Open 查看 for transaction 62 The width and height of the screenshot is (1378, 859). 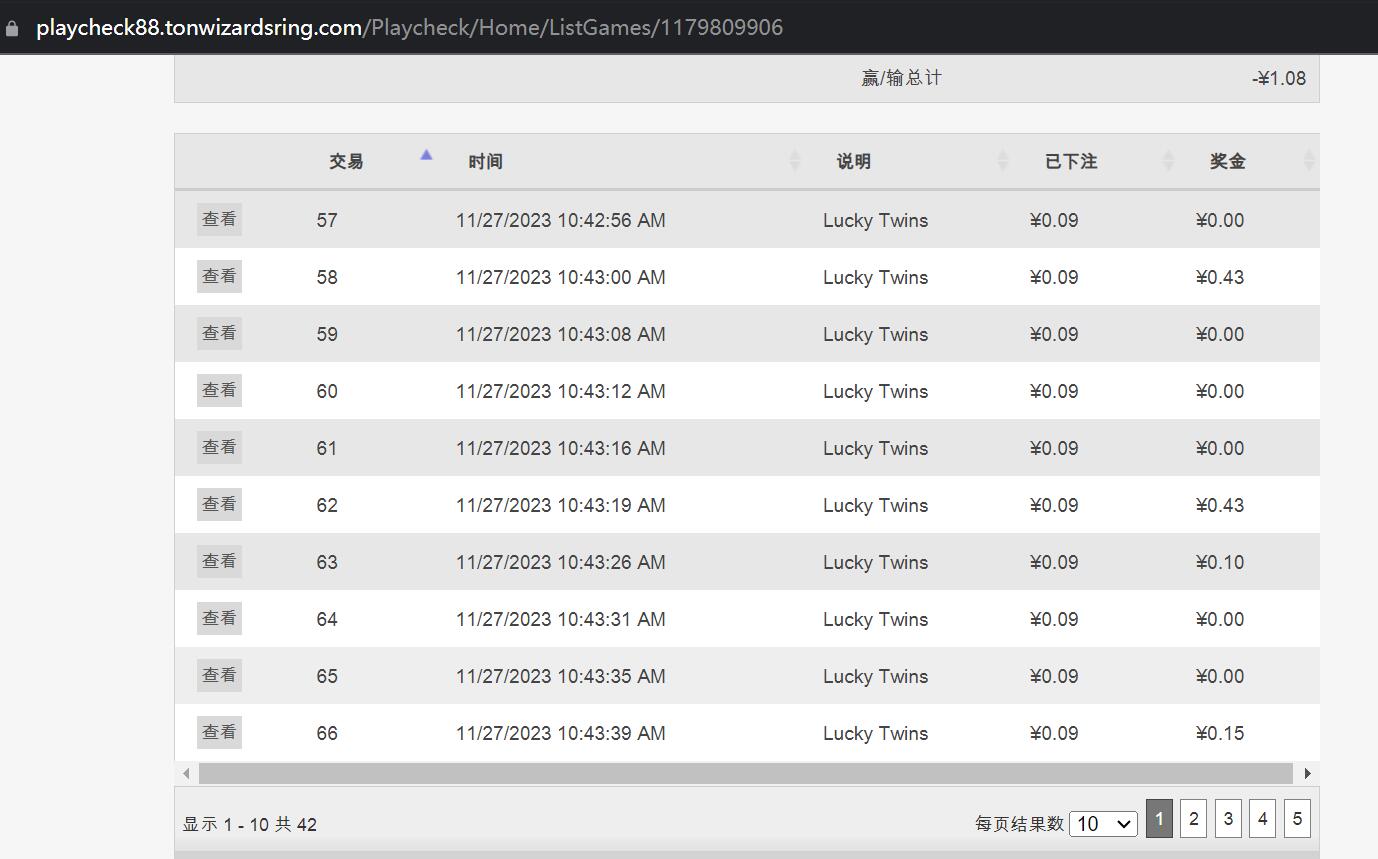[x=219, y=504]
